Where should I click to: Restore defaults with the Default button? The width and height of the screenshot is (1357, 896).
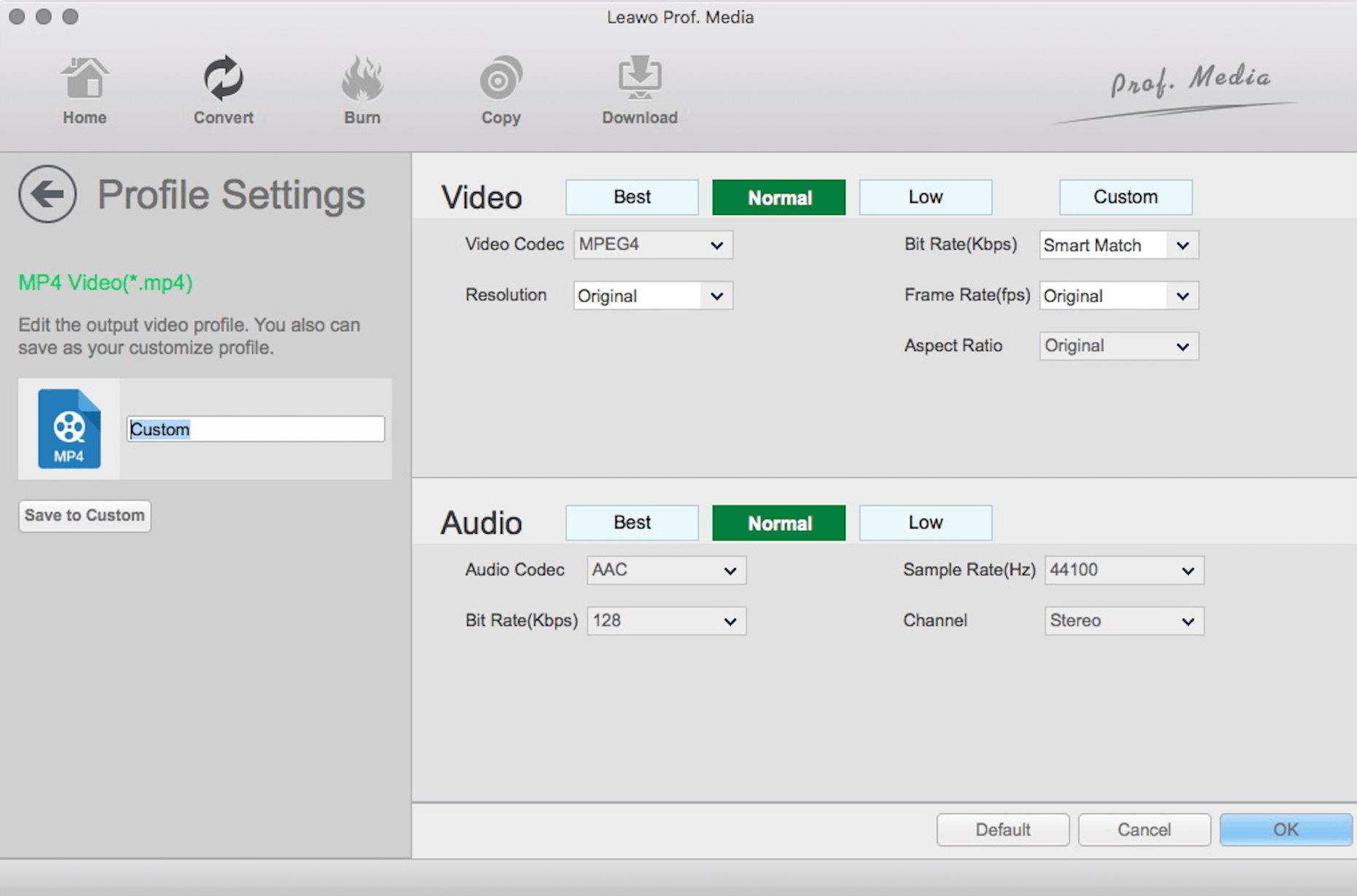click(x=1002, y=829)
